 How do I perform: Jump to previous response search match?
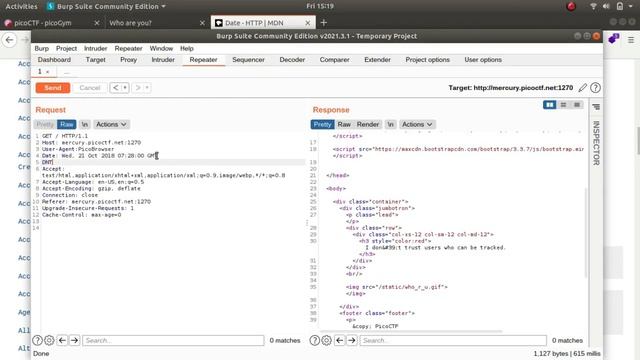click(339, 340)
